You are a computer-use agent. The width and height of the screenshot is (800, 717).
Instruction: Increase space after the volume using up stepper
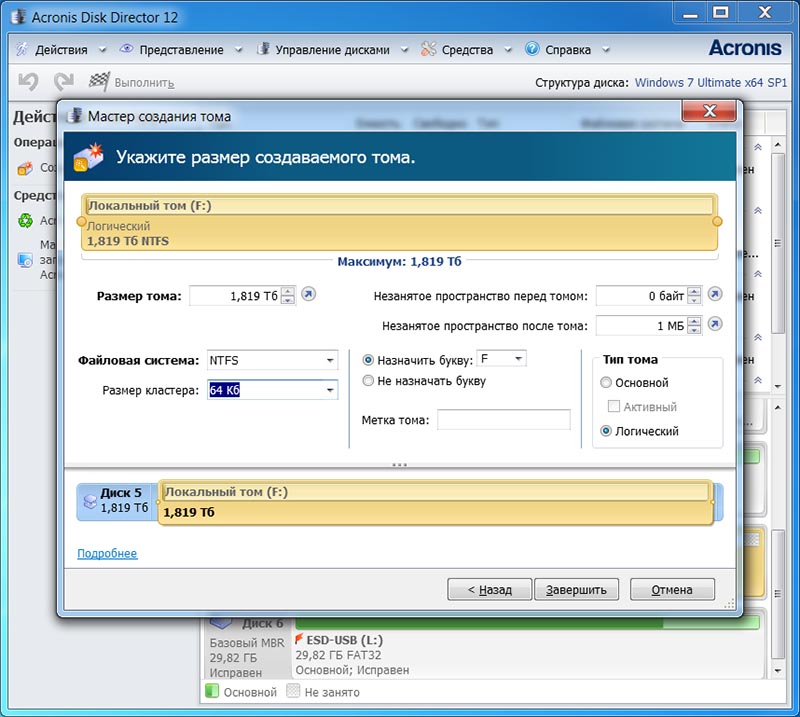tap(694, 322)
